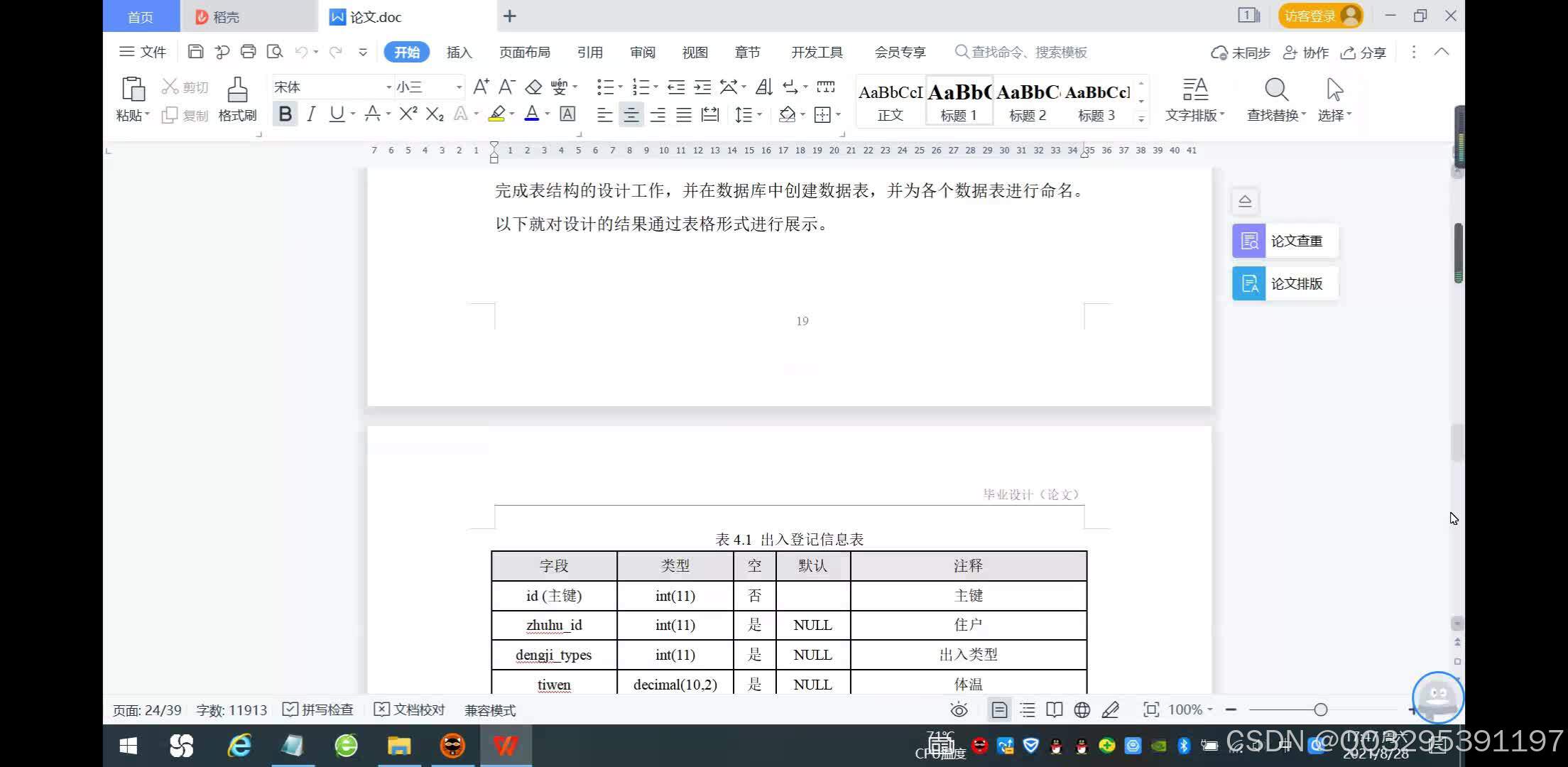Screen dimensions: 1568x767
Task: Switch to the 稻壳 document tab
Action: coord(249,16)
